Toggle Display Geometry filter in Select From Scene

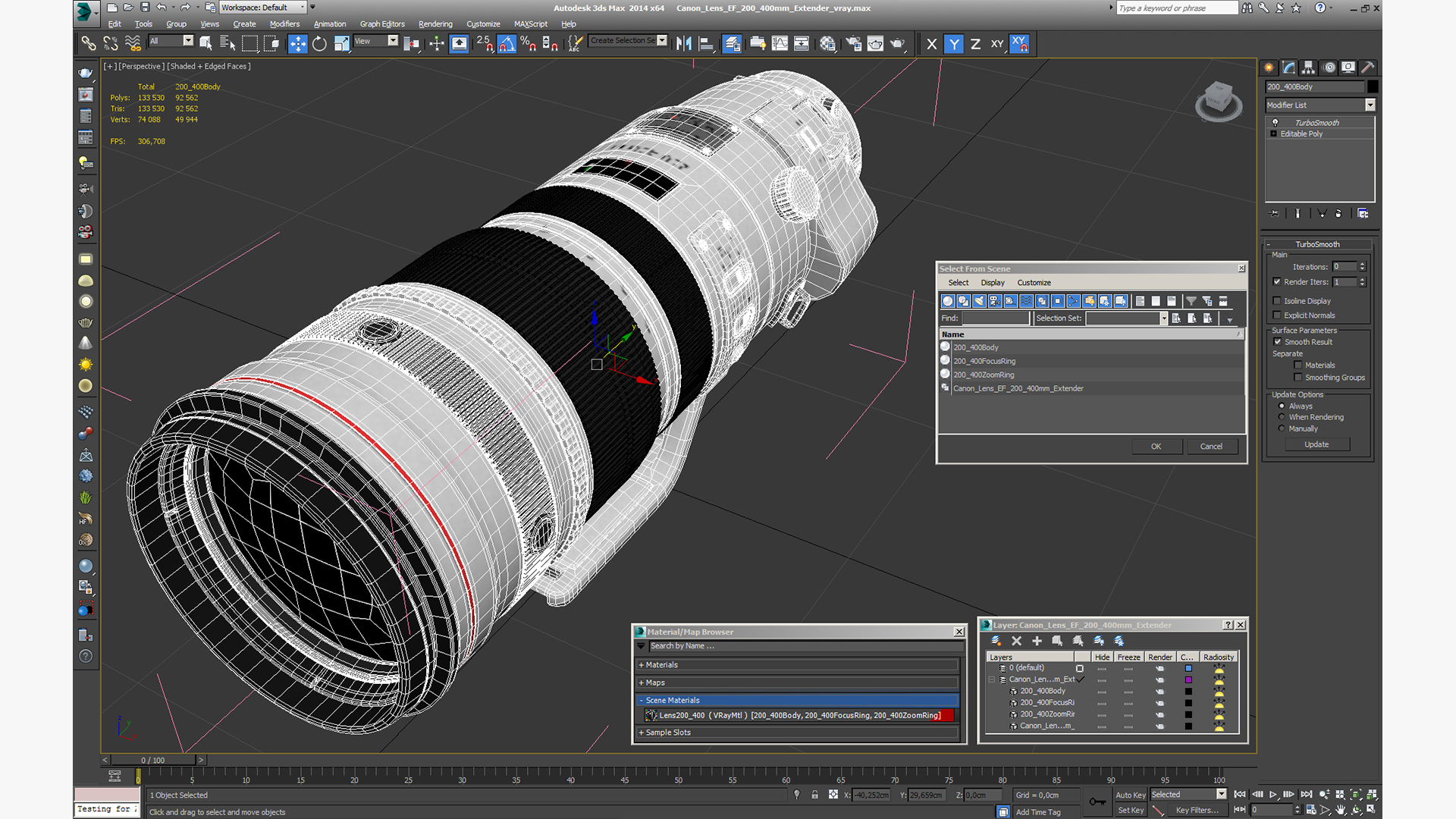pos(947,301)
